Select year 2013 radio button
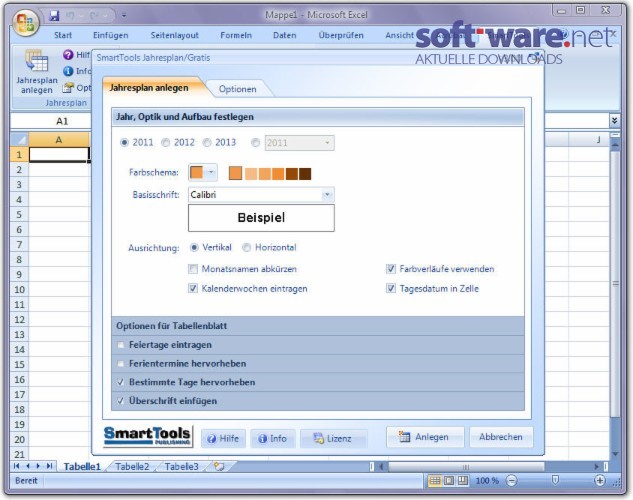This screenshot has width=633, height=500. (207, 142)
